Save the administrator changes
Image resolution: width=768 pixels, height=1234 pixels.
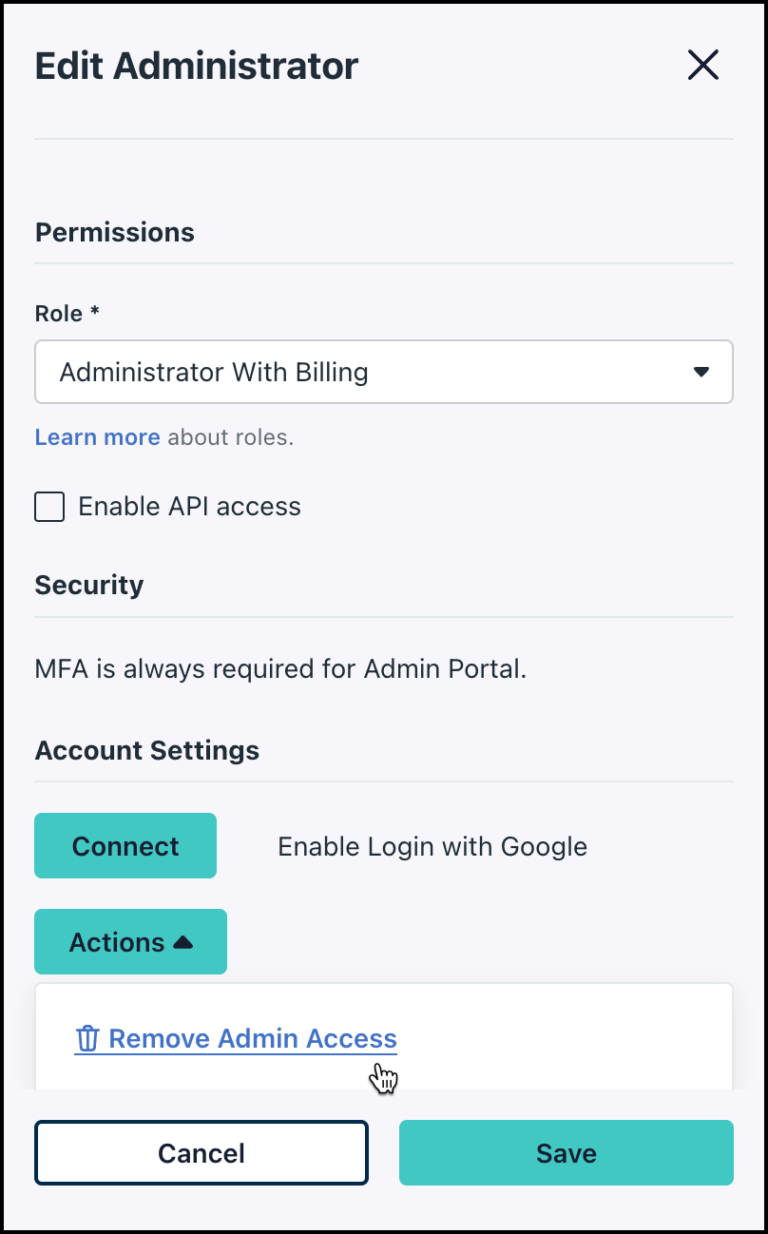point(565,1152)
